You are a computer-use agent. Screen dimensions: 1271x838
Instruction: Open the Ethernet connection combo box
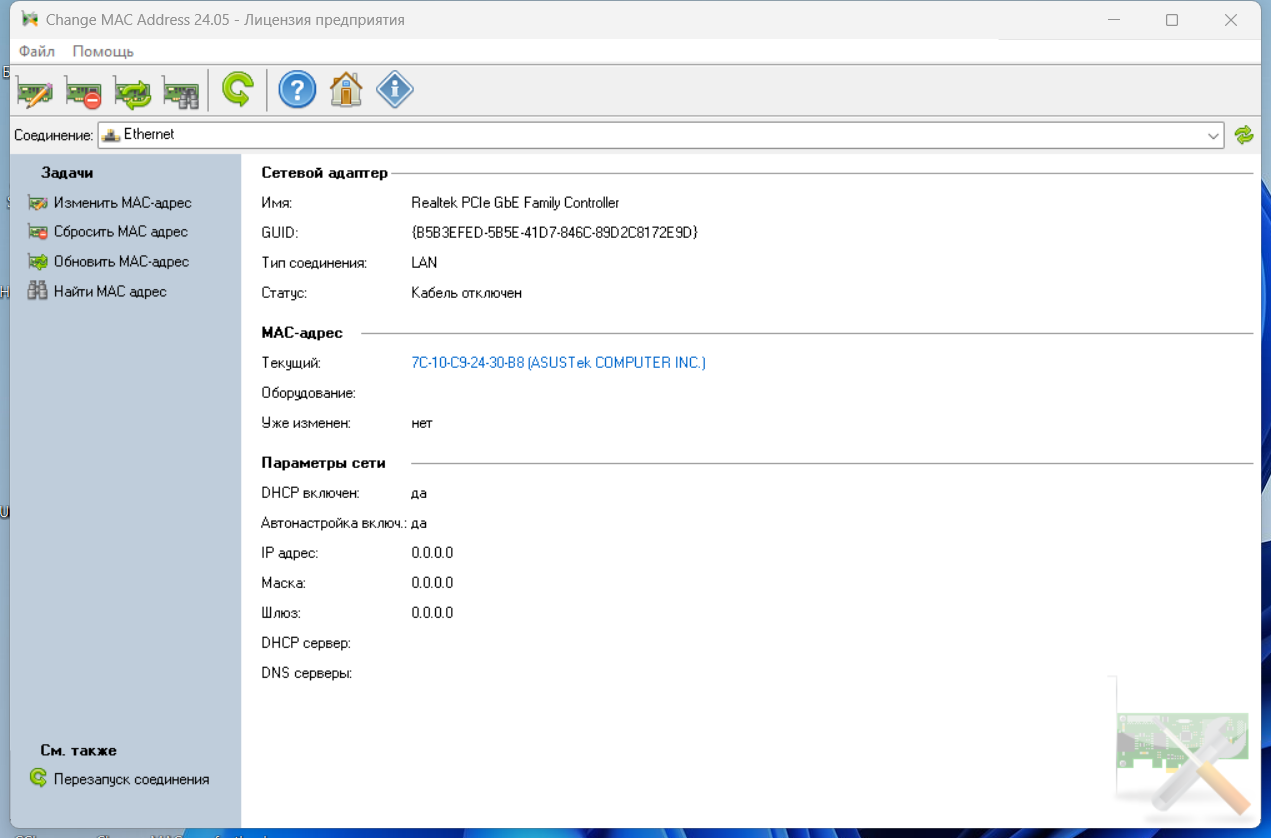coord(650,135)
